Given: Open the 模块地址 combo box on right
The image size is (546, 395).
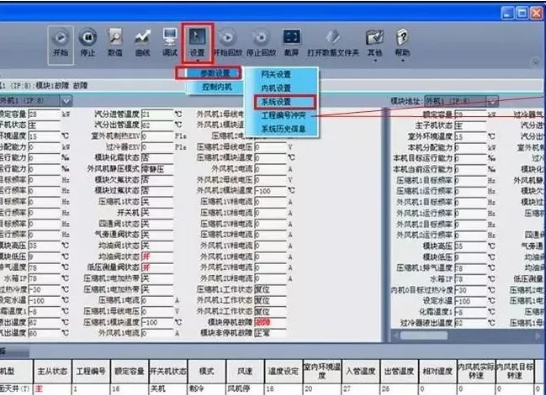Looking at the screenshot, I should click(461, 101).
